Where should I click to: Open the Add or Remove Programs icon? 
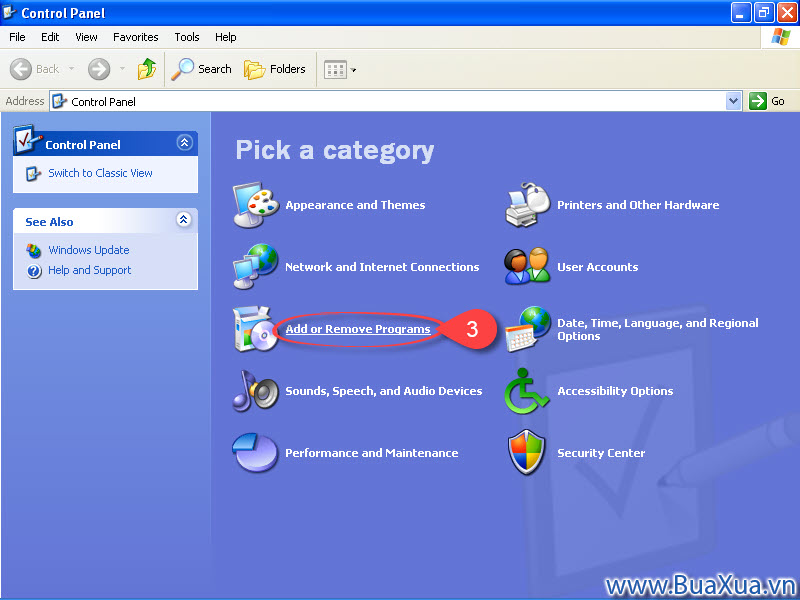click(x=254, y=329)
